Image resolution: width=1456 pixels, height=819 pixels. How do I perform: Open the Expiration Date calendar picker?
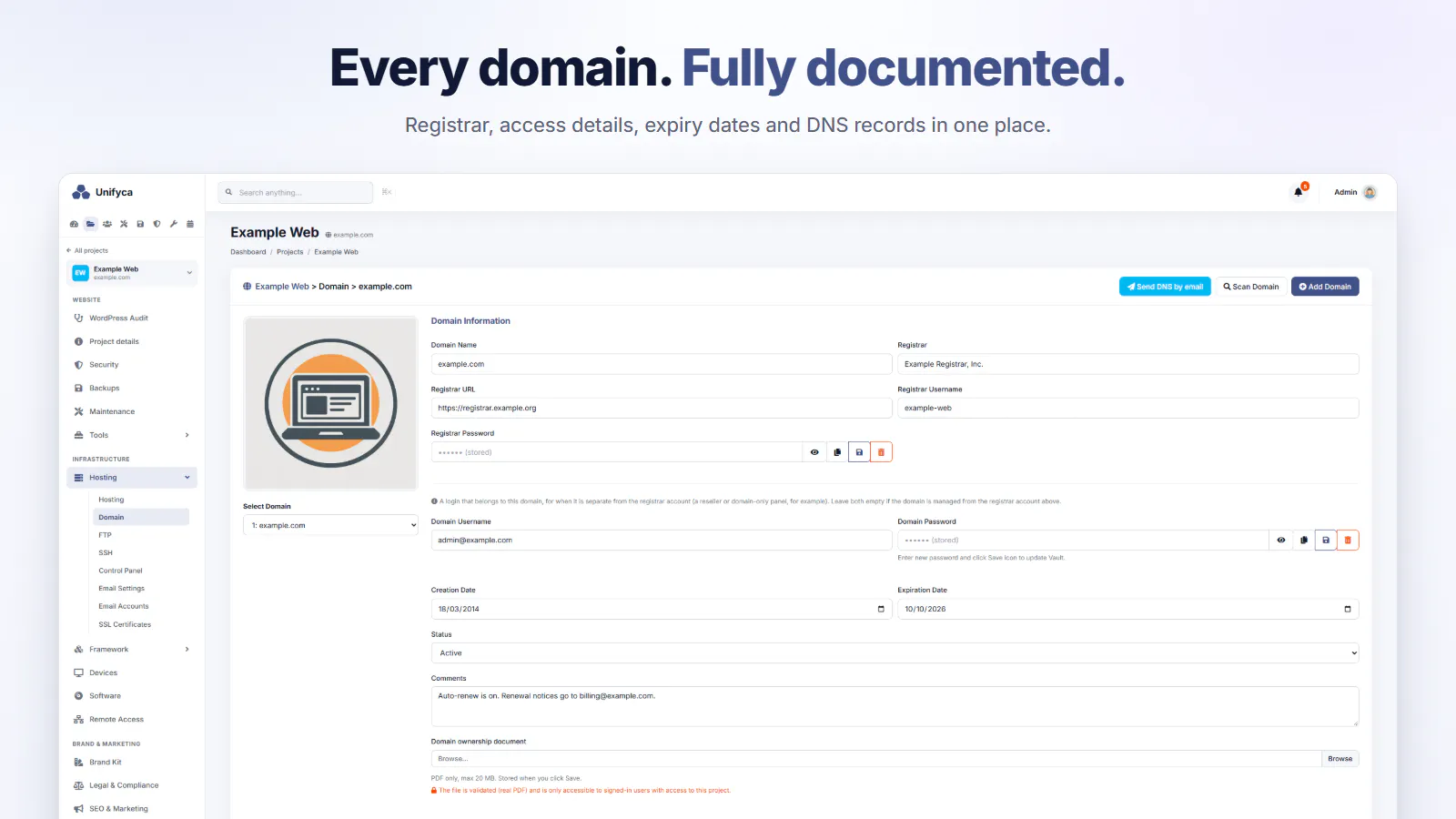[1348, 609]
